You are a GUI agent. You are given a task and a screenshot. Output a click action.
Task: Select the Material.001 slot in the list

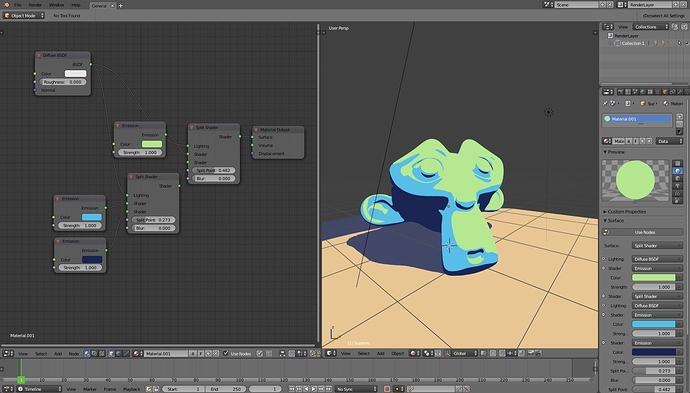point(637,119)
